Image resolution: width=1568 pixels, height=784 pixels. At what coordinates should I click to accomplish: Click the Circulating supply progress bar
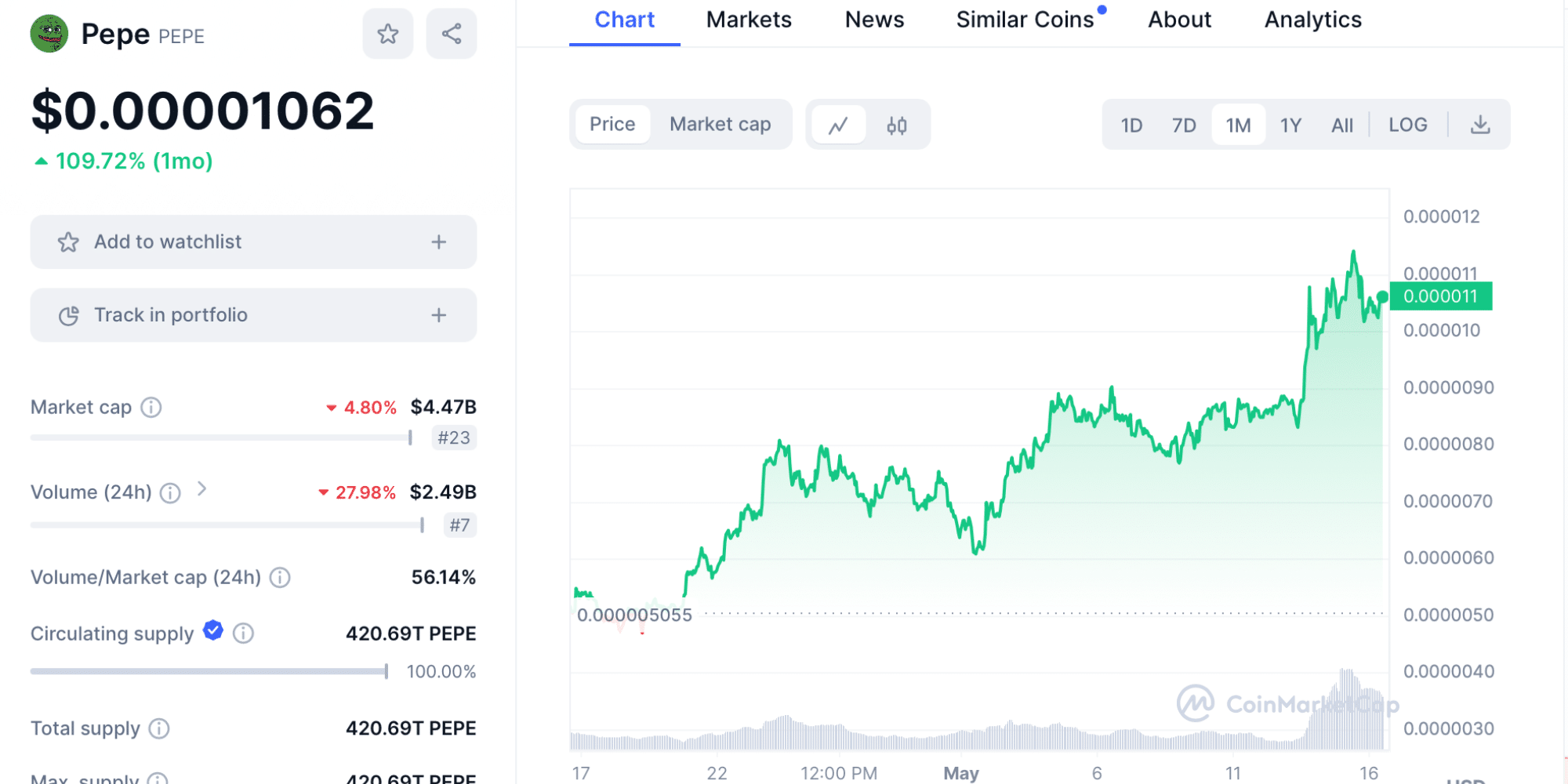[209, 671]
